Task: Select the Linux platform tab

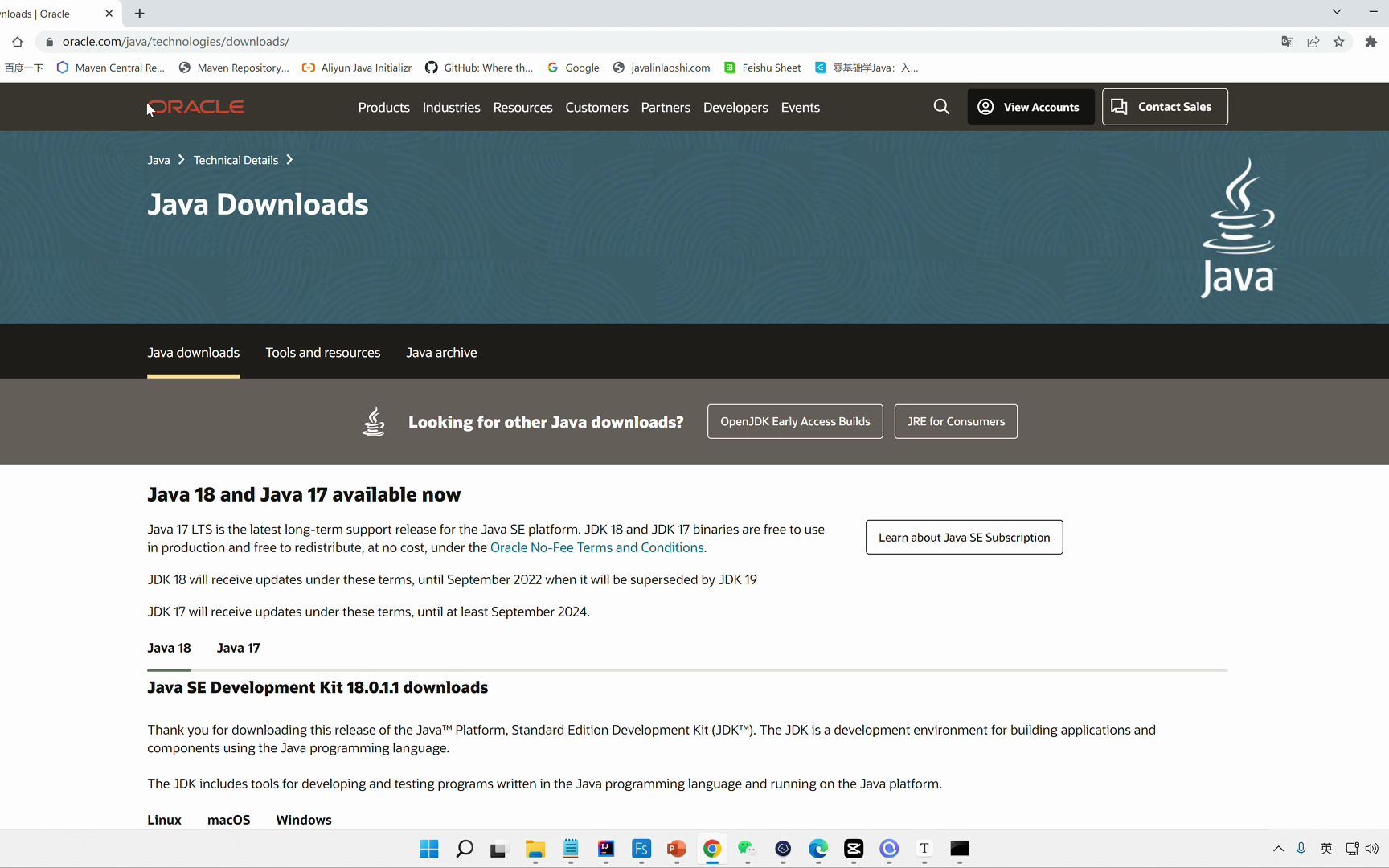Action: [164, 820]
